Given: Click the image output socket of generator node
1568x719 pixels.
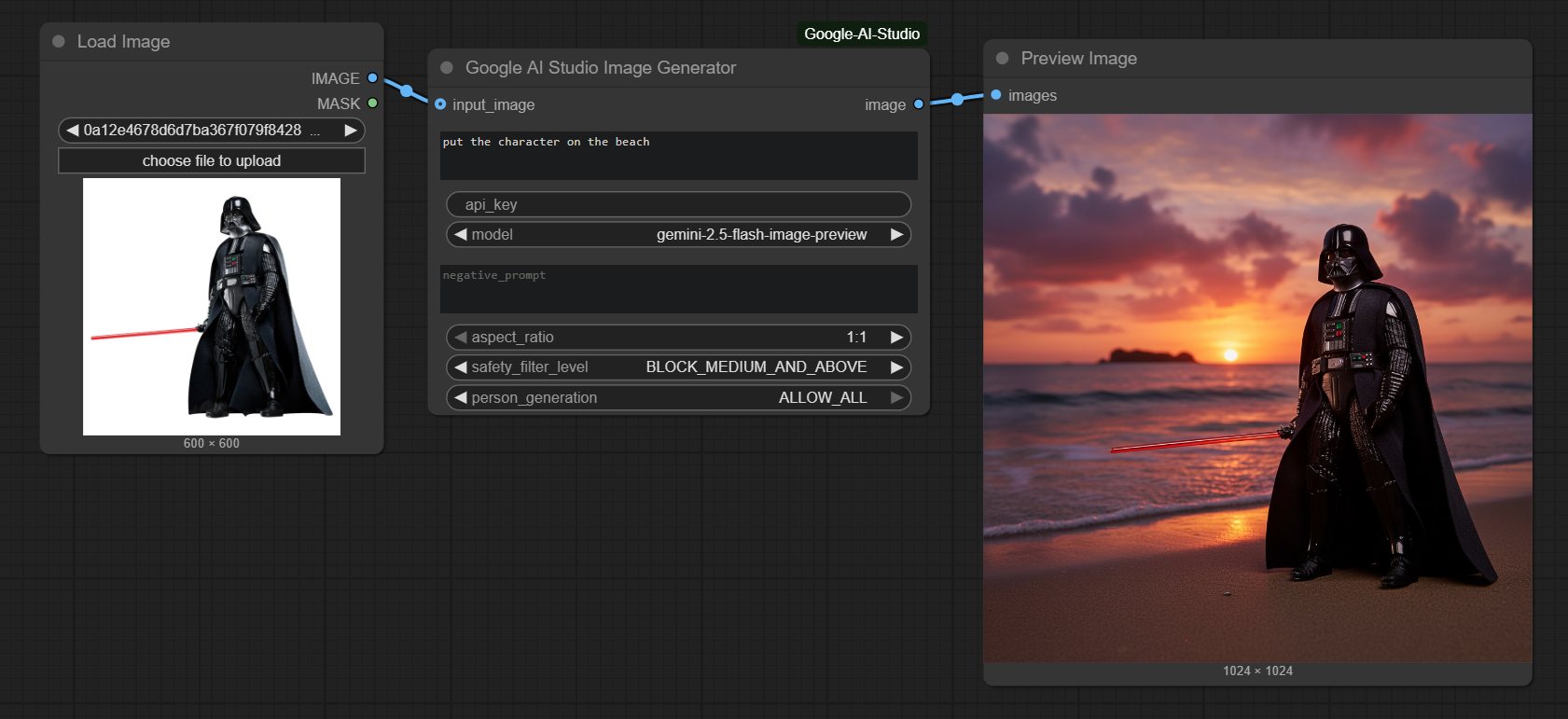Looking at the screenshot, I should click(x=919, y=104).
